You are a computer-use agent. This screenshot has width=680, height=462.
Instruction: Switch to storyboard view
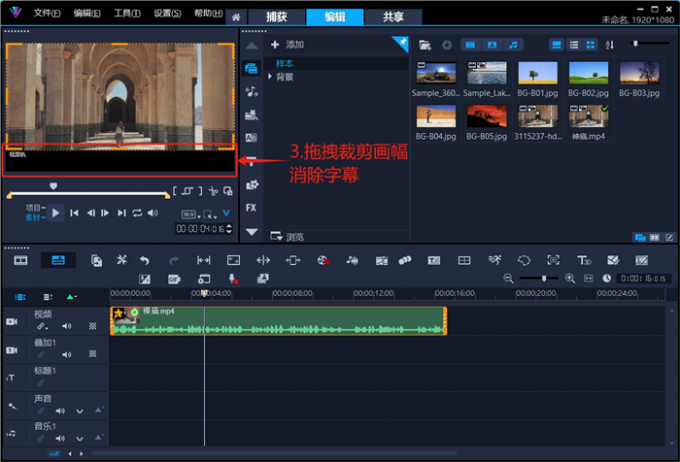pos(21,260)
